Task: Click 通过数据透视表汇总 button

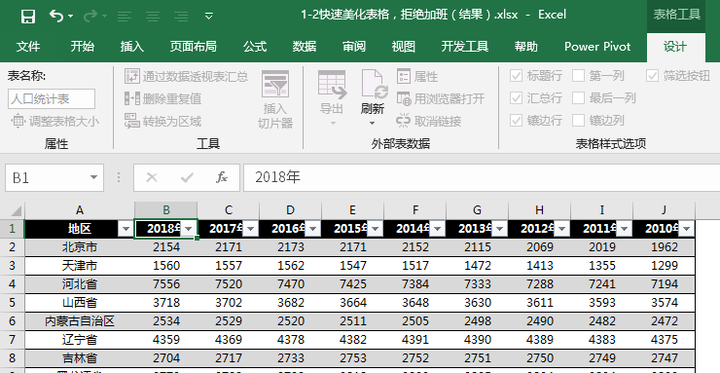Action: [x=186, y=76]
